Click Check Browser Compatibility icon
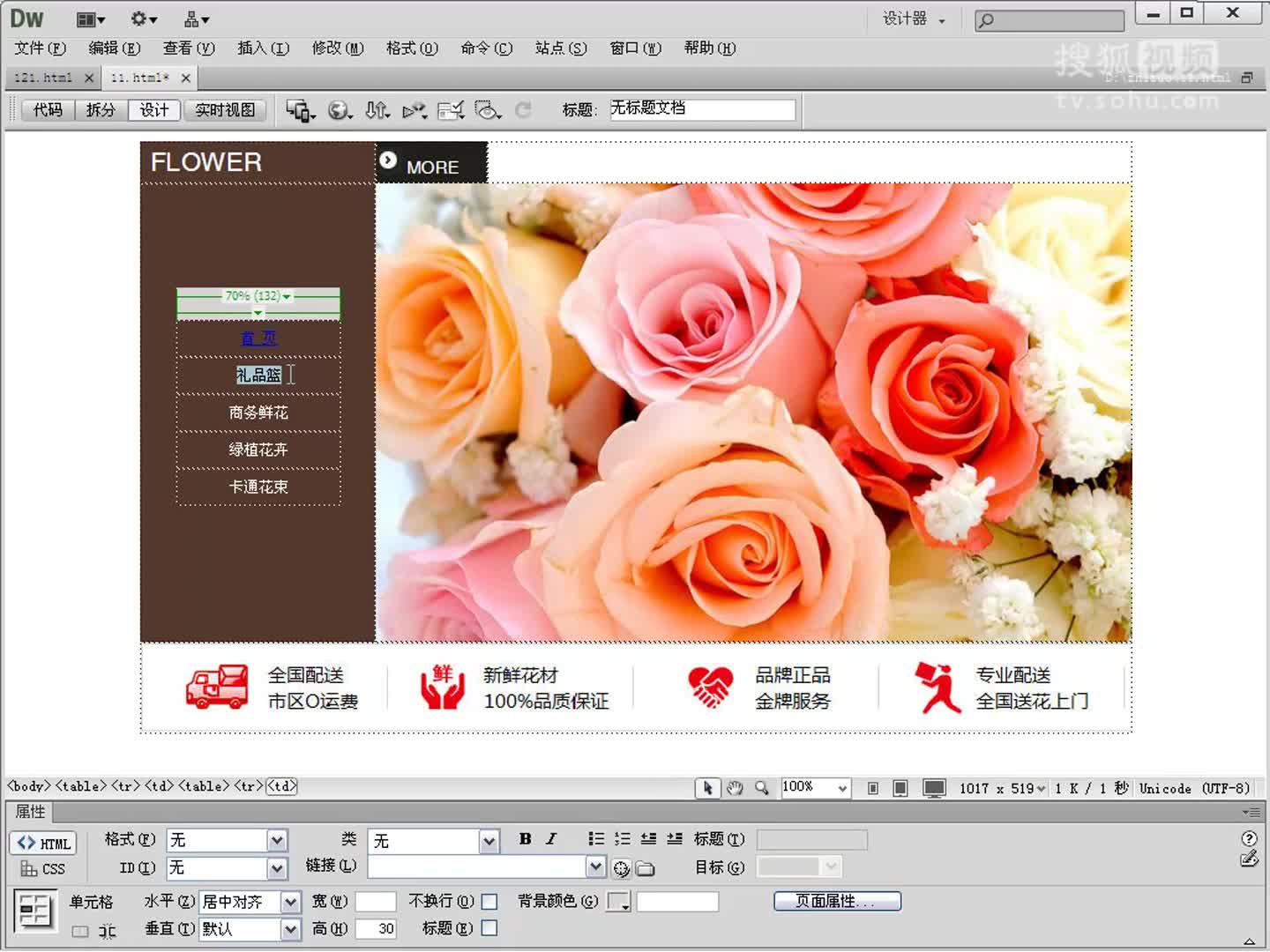This screenshot has width=1270, height=952. 451,110
